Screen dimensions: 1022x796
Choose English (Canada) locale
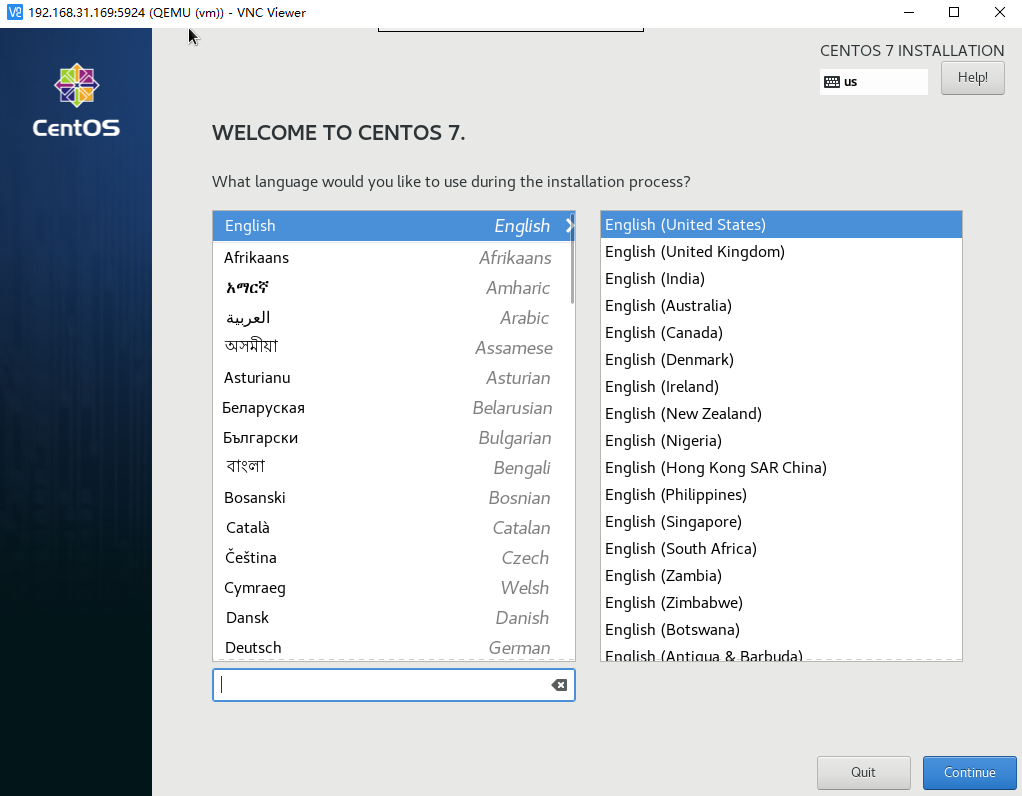pyautogui.click(x=781, y=332)
